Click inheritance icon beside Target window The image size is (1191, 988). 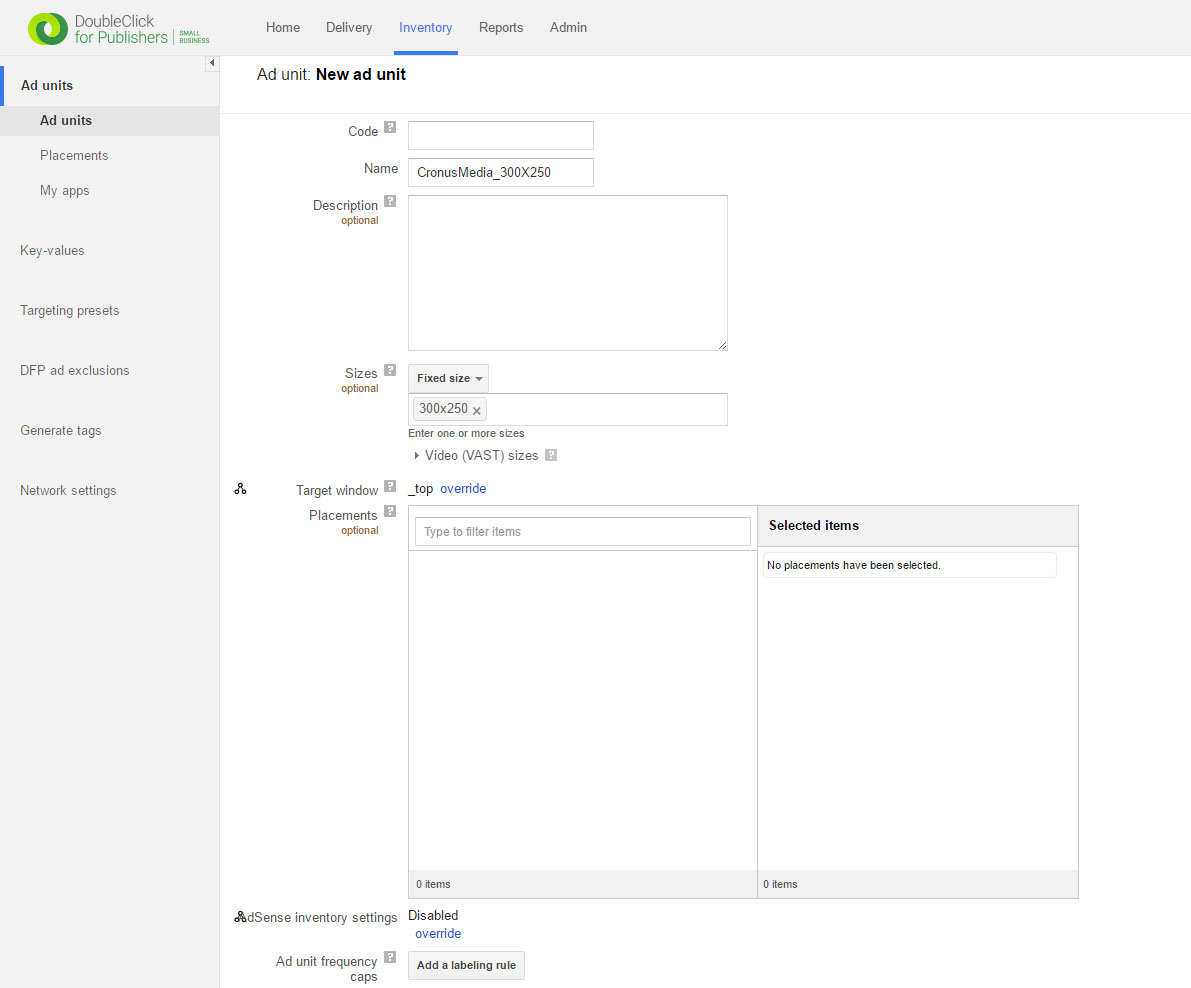click(x=240, y=489)
